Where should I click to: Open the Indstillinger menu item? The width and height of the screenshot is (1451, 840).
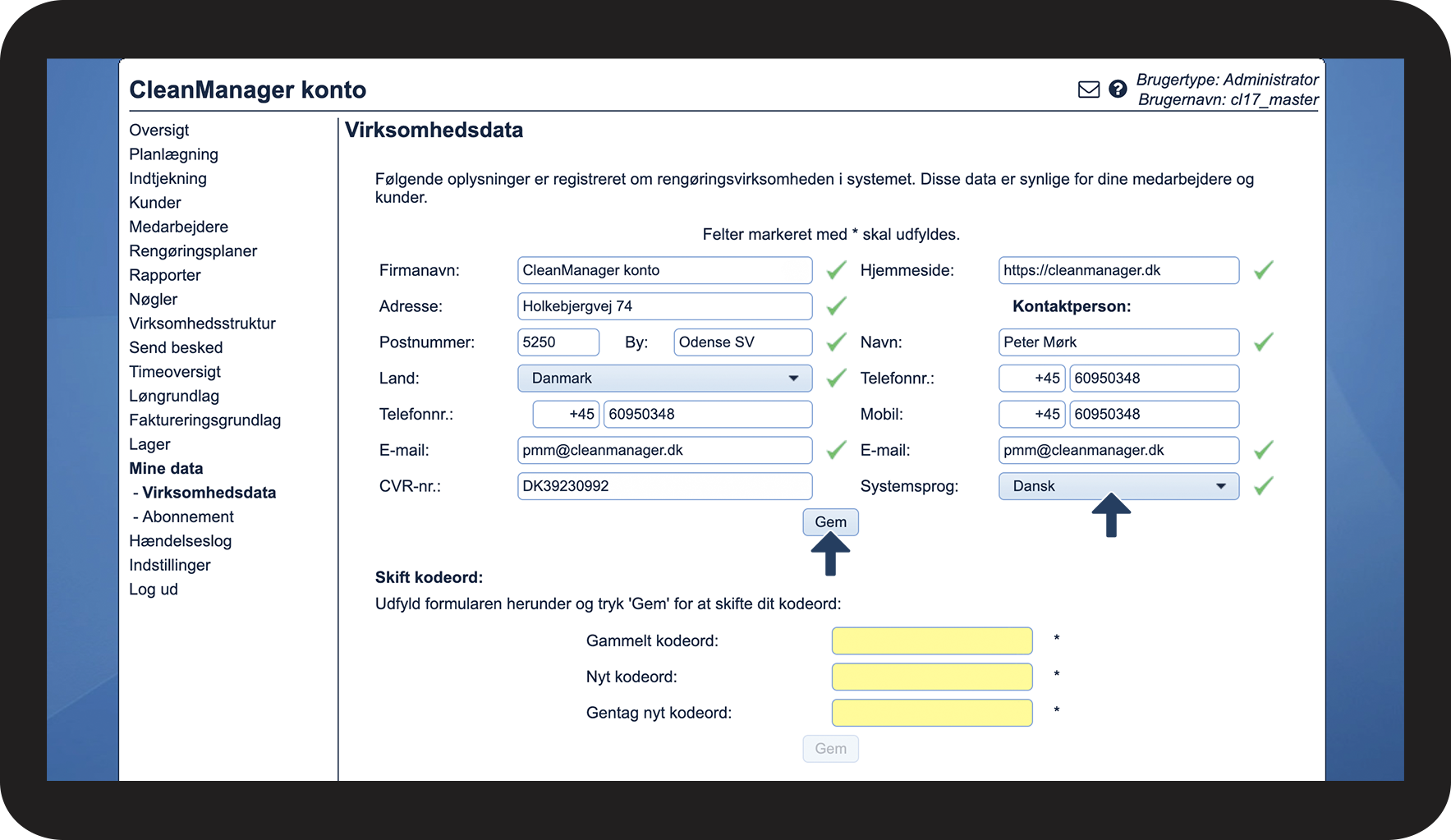tap(169, 565)
